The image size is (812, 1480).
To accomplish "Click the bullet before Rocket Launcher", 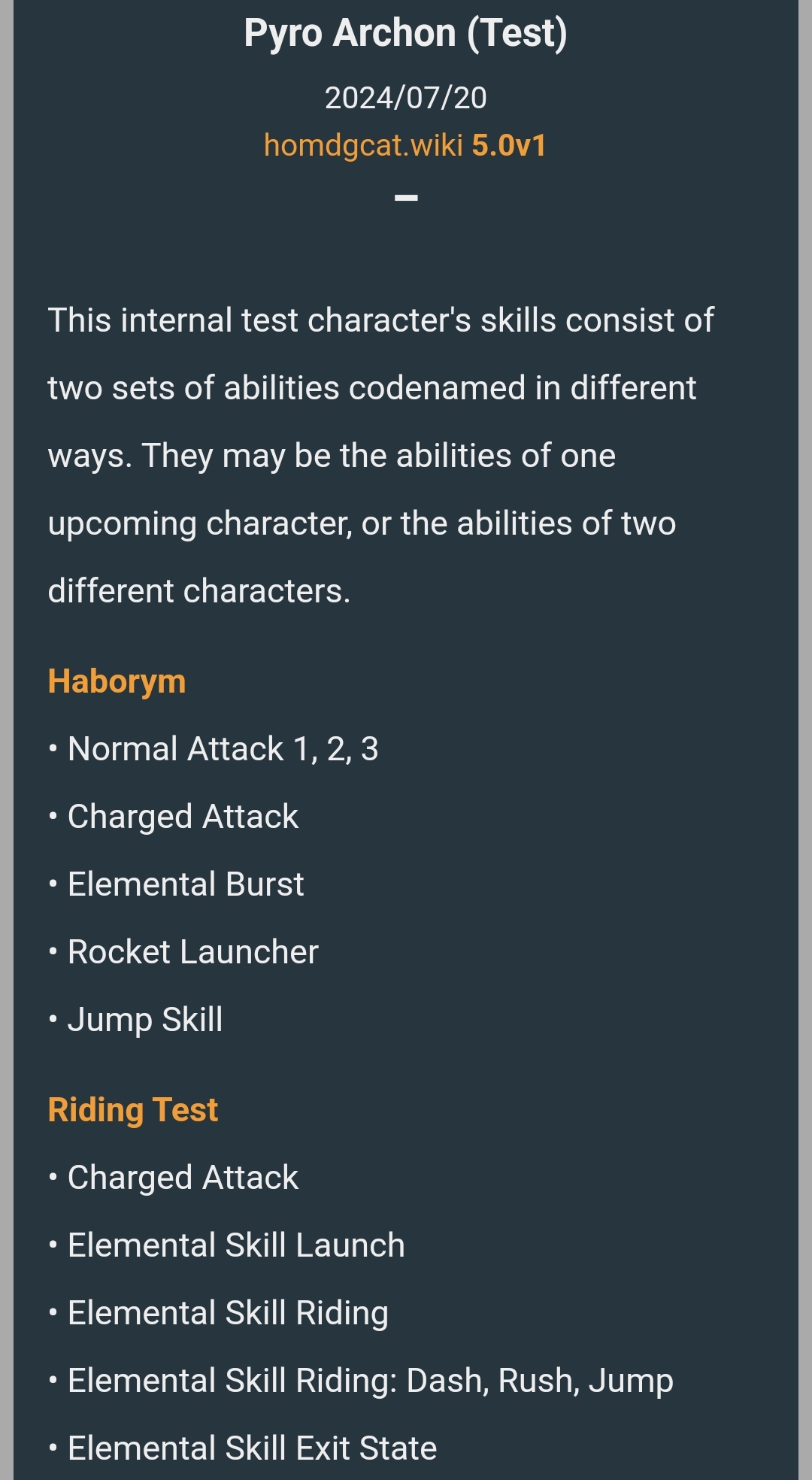I will pyautogui.click(x=53, y=953).
